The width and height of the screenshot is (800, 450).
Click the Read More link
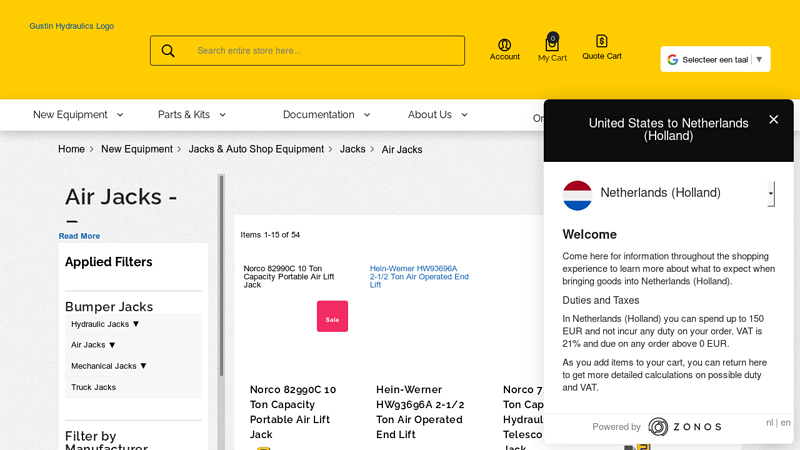(x=79, y=236)
